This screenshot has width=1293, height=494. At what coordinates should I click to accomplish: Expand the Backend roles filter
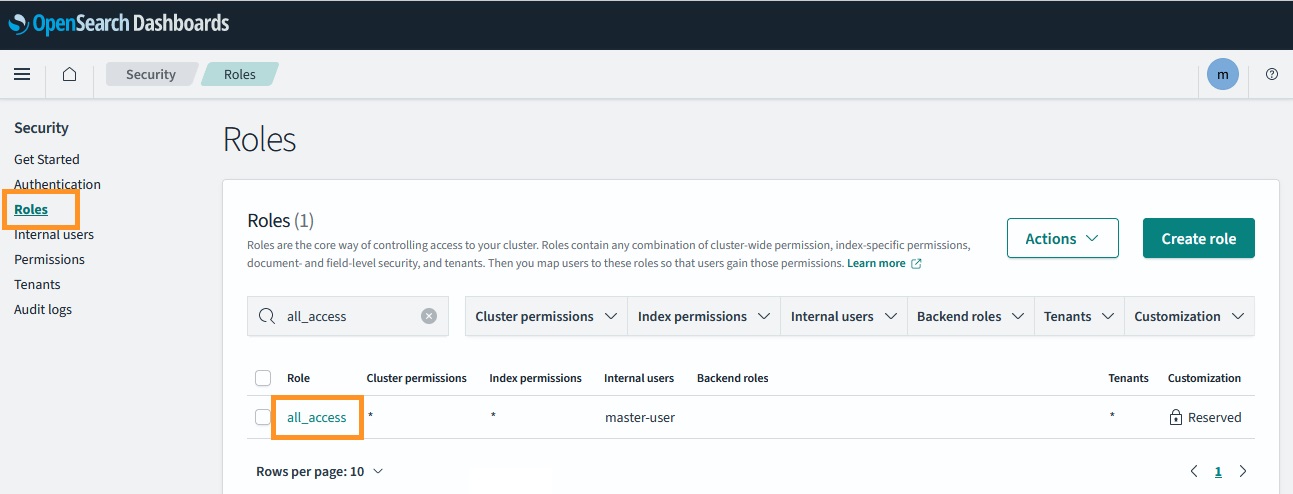coord(970,316)
